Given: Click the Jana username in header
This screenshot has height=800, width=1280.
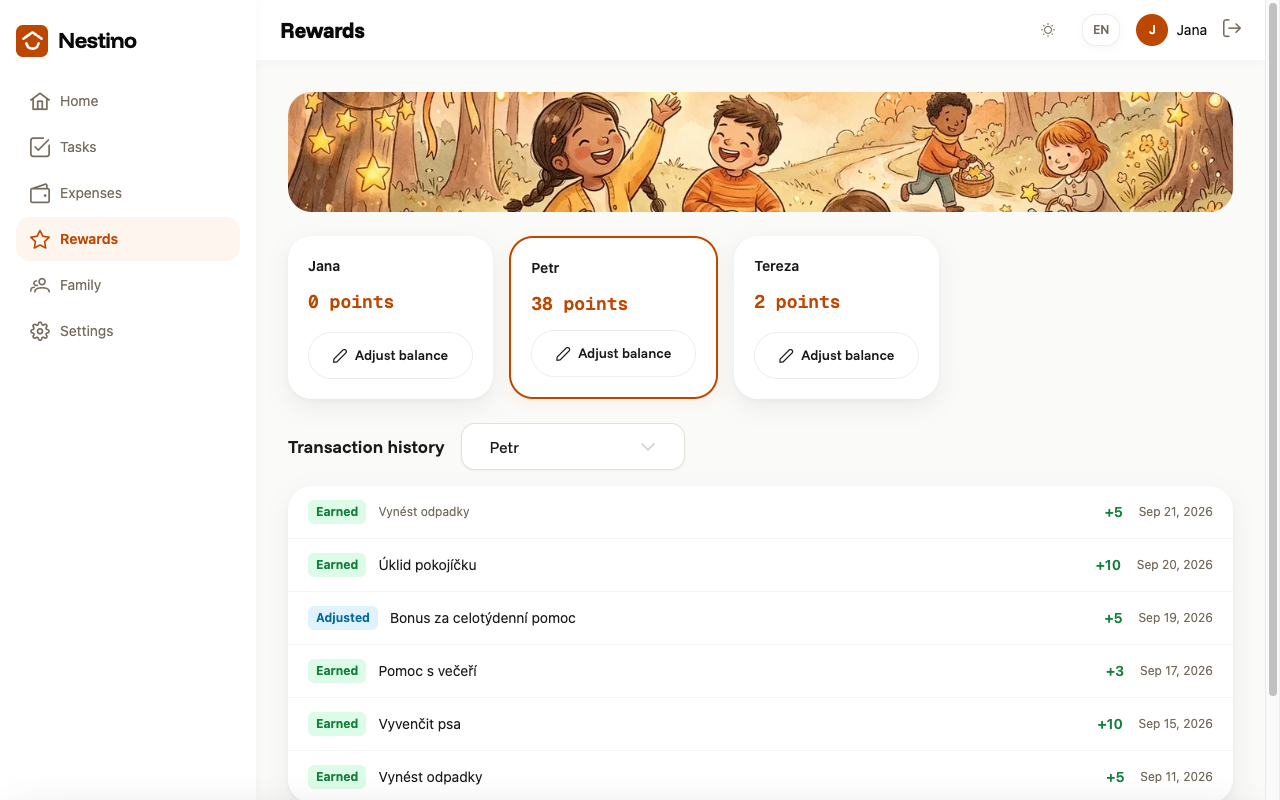Looking at the screenshot, I should [1191, 30].
